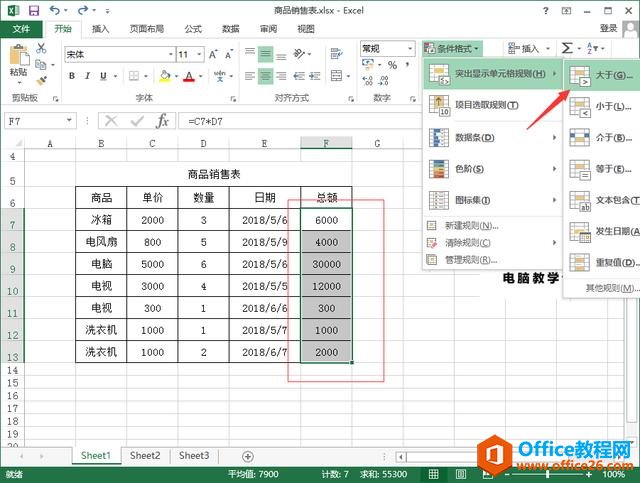
Task: Increase font size with large A icon
Action: [x=213, y=54]
